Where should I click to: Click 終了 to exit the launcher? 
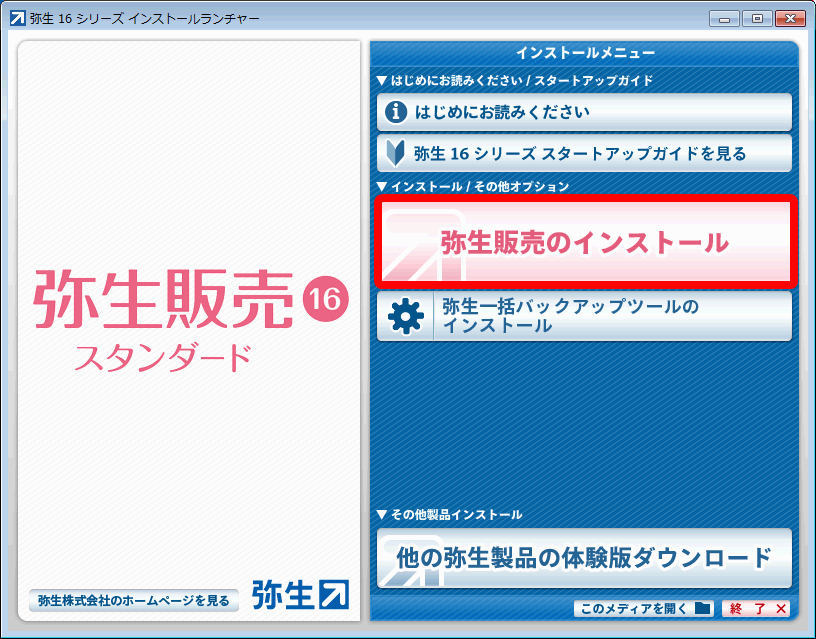click(x=756, y=608)
